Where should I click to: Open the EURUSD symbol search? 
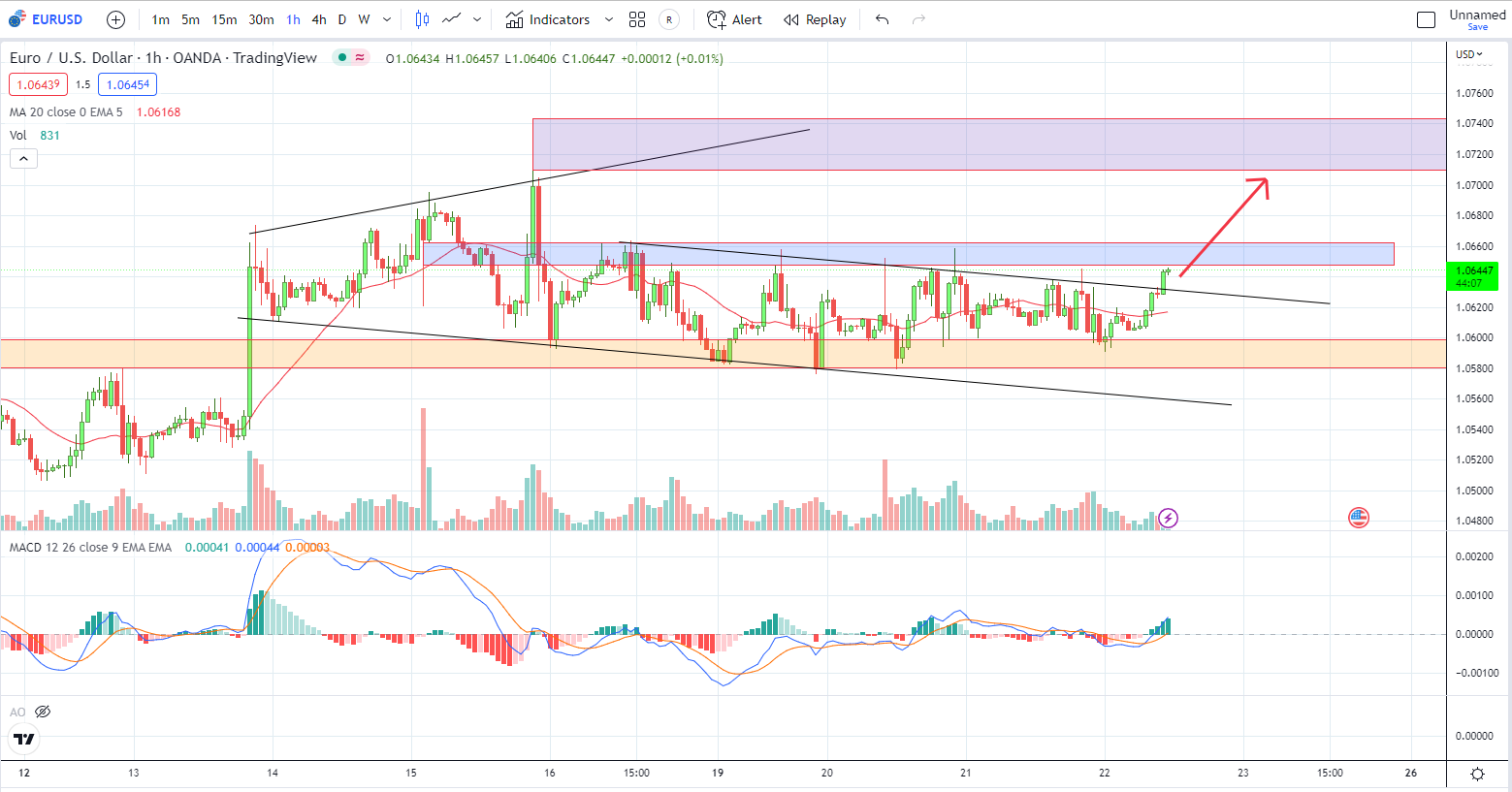pos(46,19)
